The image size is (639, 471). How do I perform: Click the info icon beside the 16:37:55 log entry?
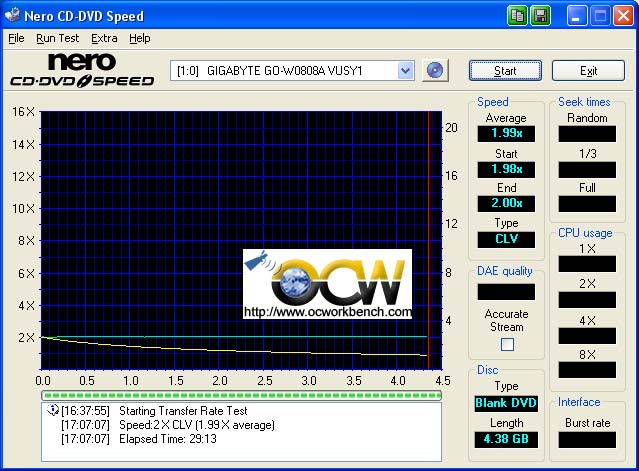coord(53,410)
